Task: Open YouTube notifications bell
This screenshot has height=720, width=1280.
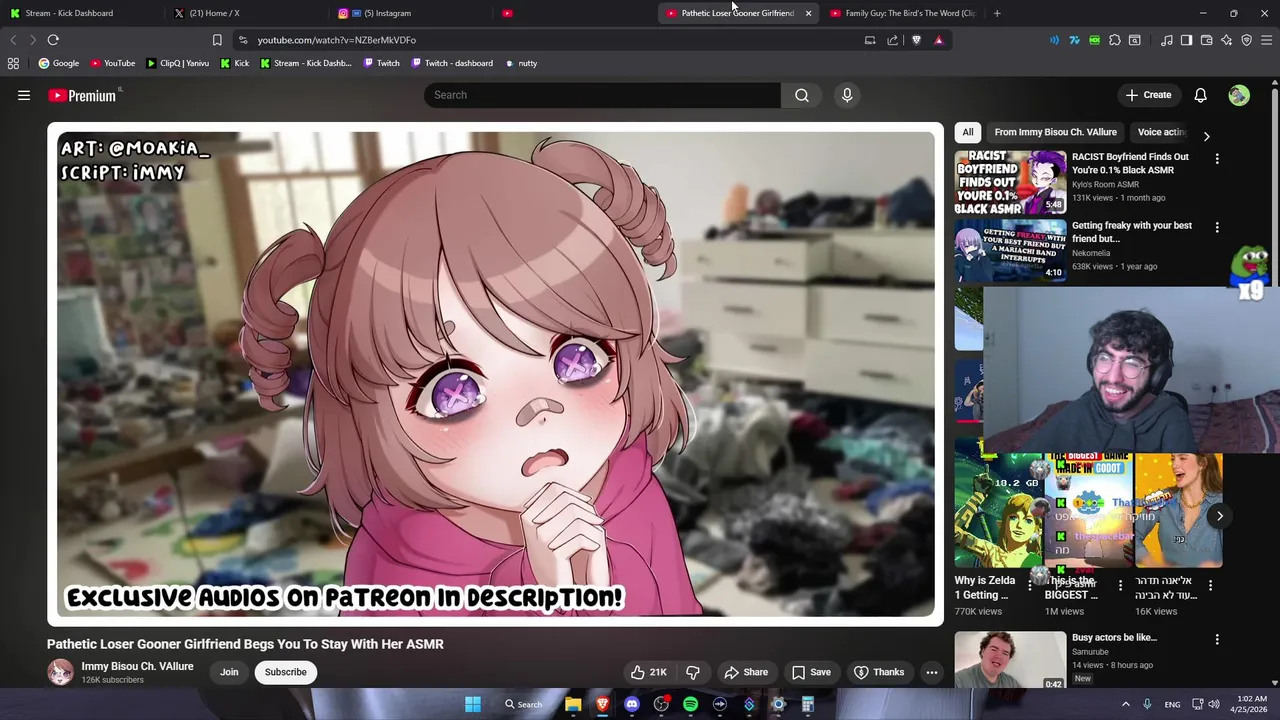Action: pyautogui.click(x=1200, y=95)
